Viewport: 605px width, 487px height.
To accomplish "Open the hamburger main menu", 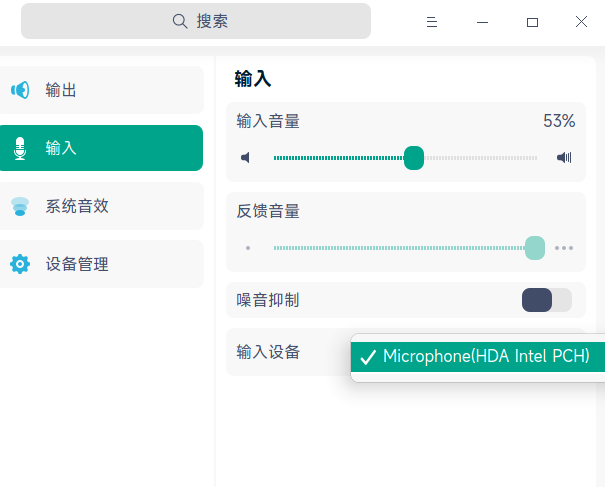I will pos(432,22).
